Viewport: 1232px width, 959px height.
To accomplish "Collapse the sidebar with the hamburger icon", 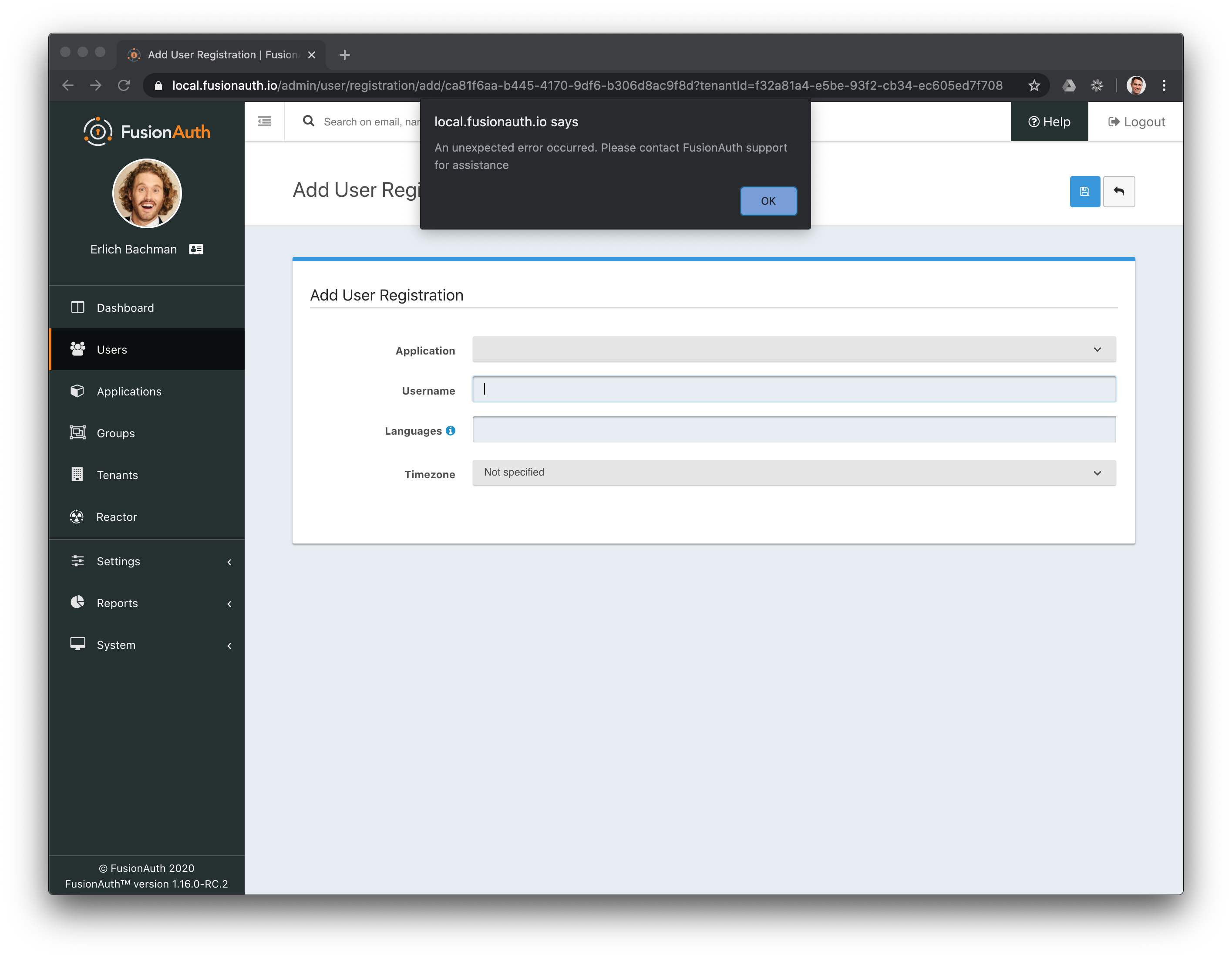I will pyautogui.click(x=264, y=121).
